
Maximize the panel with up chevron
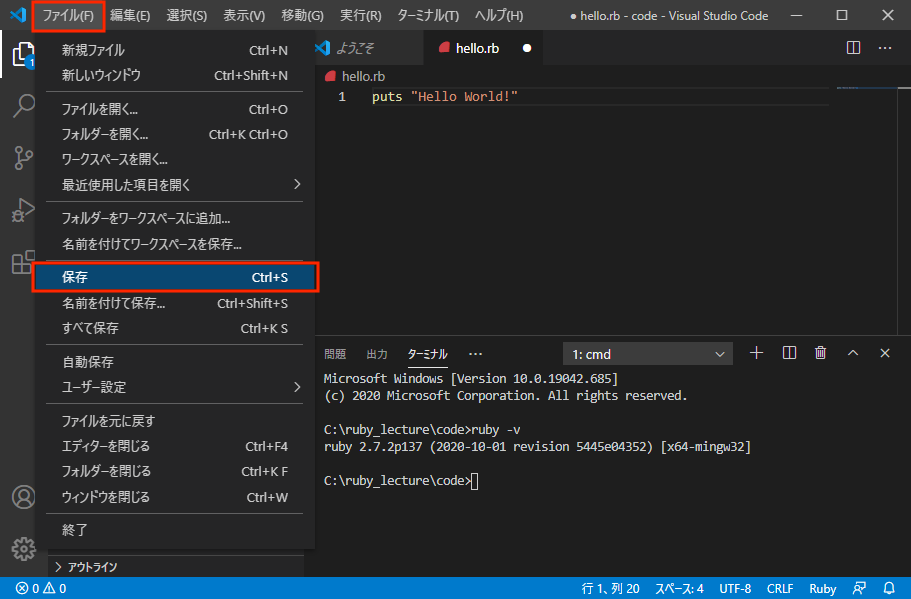coord(852,353)
